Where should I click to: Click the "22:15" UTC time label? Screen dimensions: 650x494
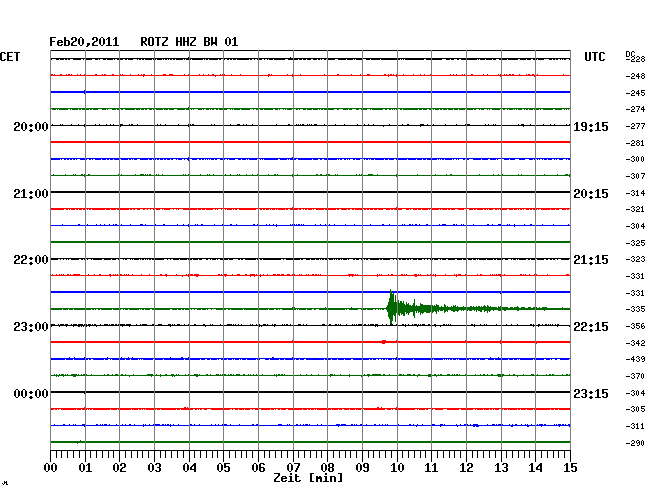(x=591, y=327)
